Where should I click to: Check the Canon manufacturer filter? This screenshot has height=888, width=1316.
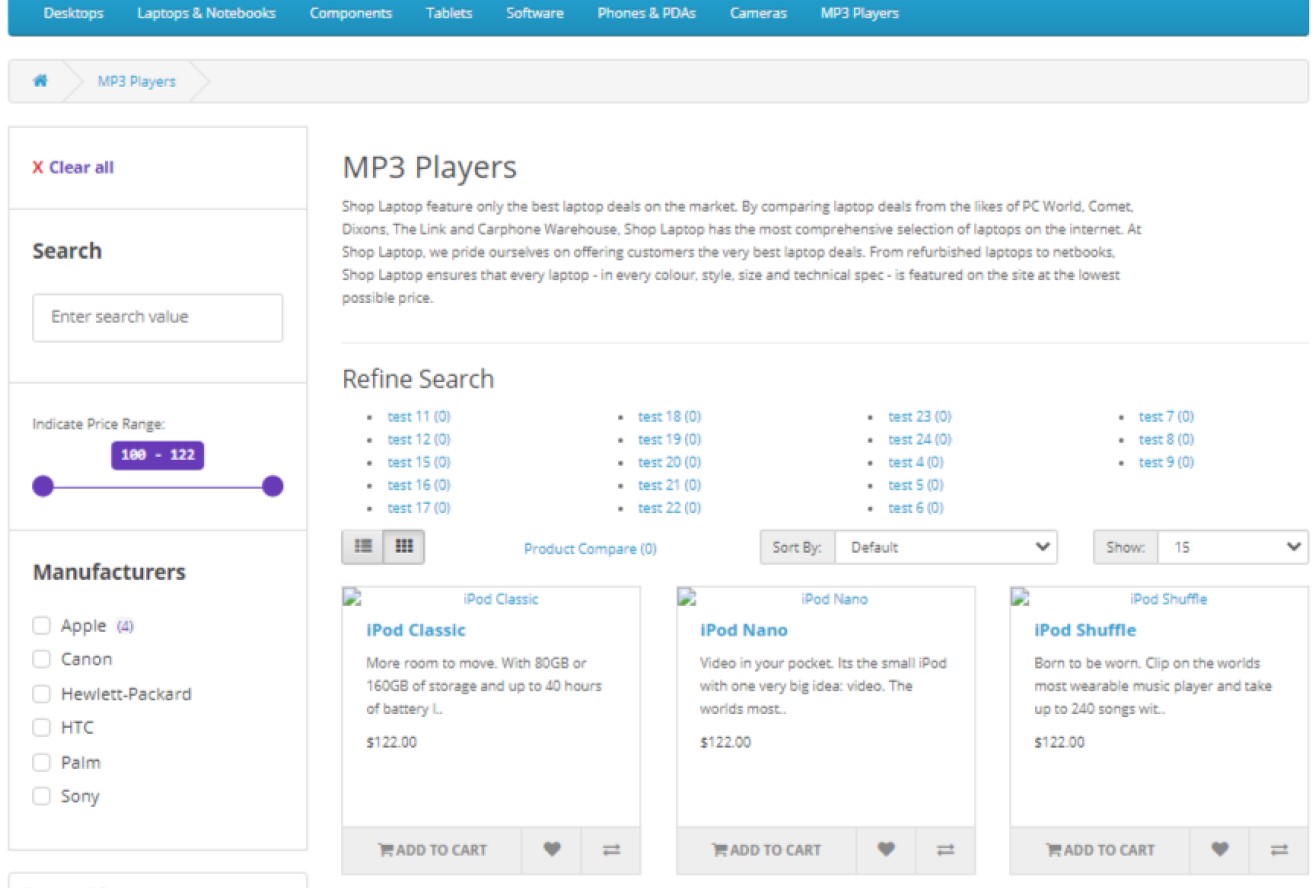click(41, 659)
